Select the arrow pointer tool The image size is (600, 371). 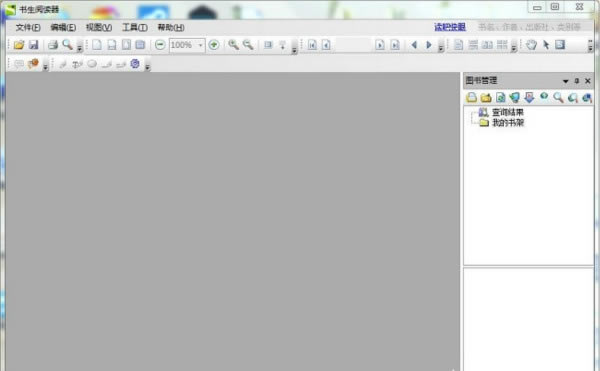(x=546, y=45)
